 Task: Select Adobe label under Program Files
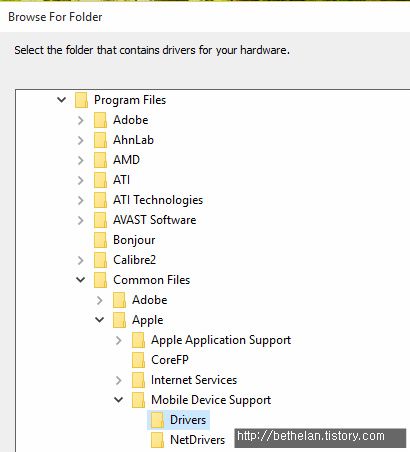click(131, 120)
